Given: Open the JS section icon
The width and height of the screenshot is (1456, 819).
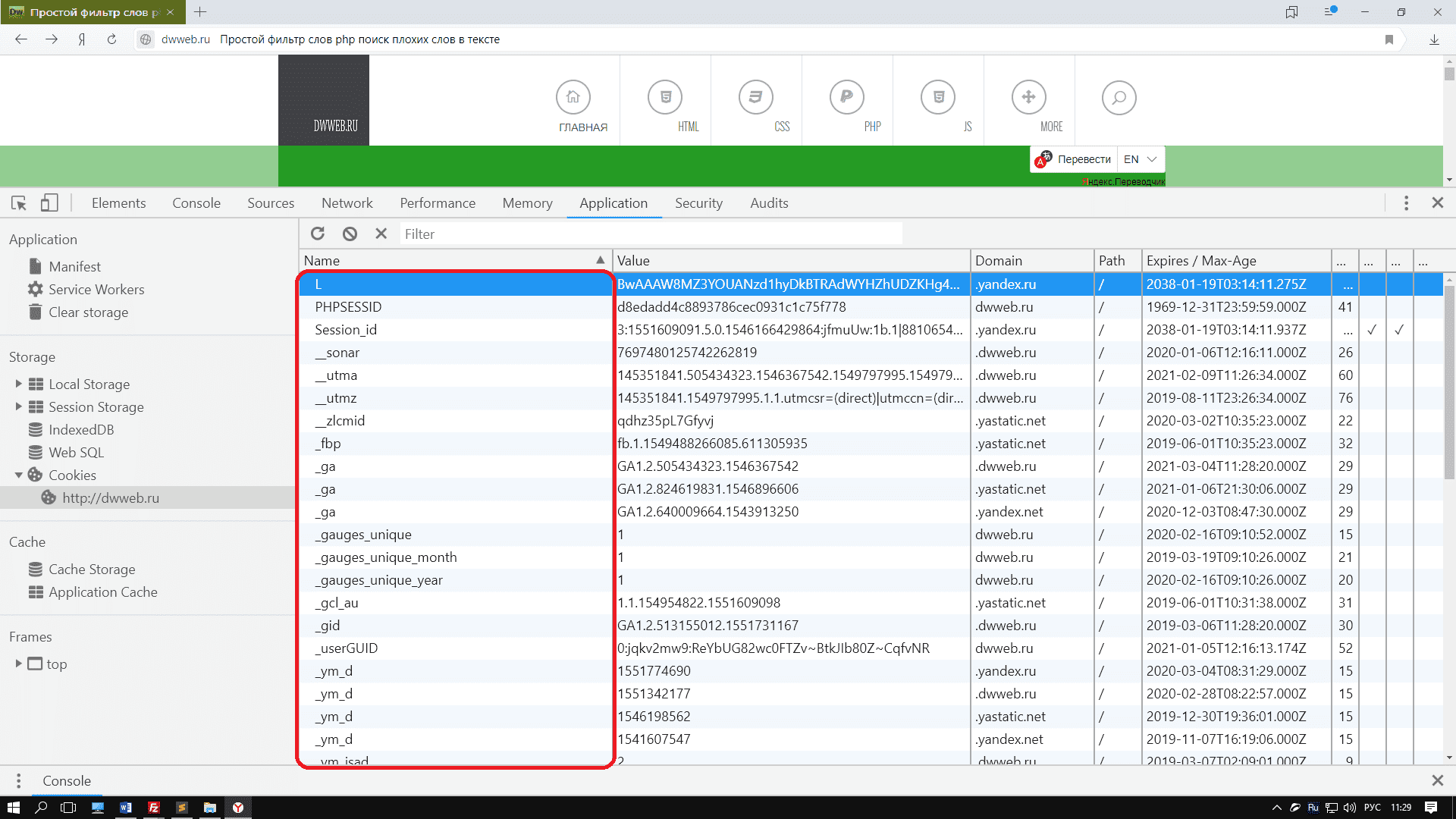Looking at the screenshot, I should tap(938, 97).
